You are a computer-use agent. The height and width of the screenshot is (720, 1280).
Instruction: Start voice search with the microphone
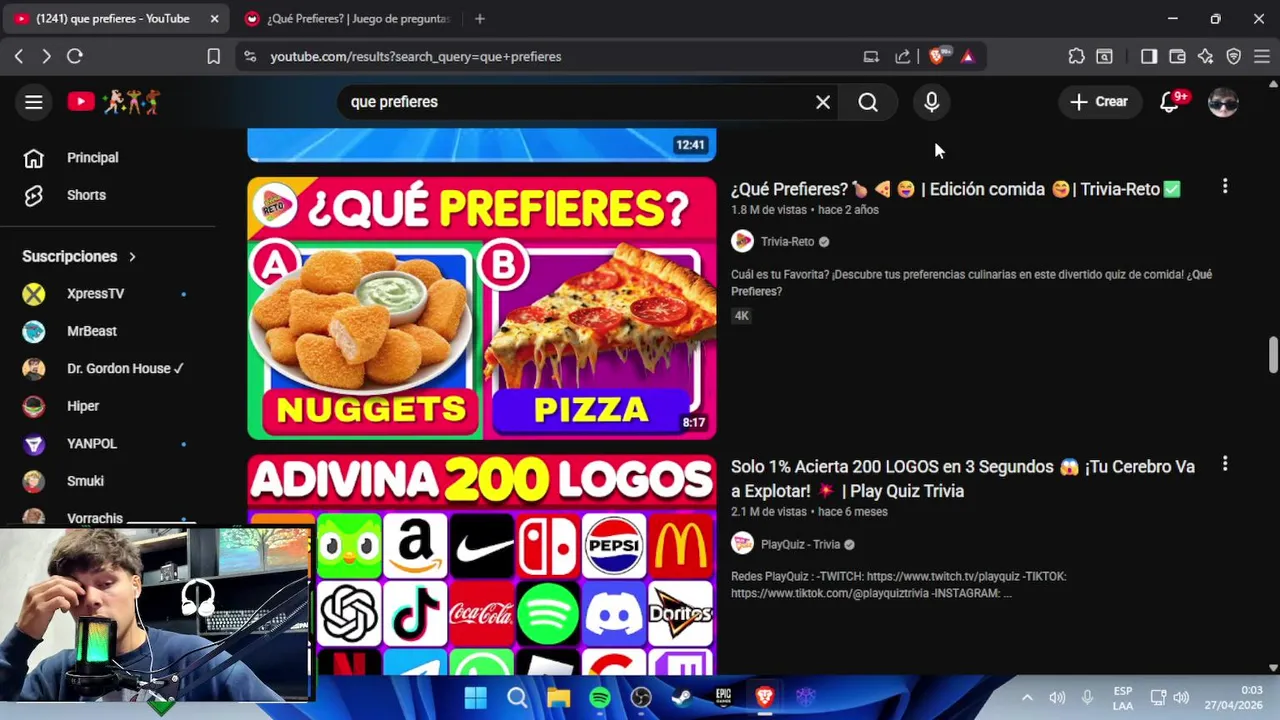pos(932,102)
